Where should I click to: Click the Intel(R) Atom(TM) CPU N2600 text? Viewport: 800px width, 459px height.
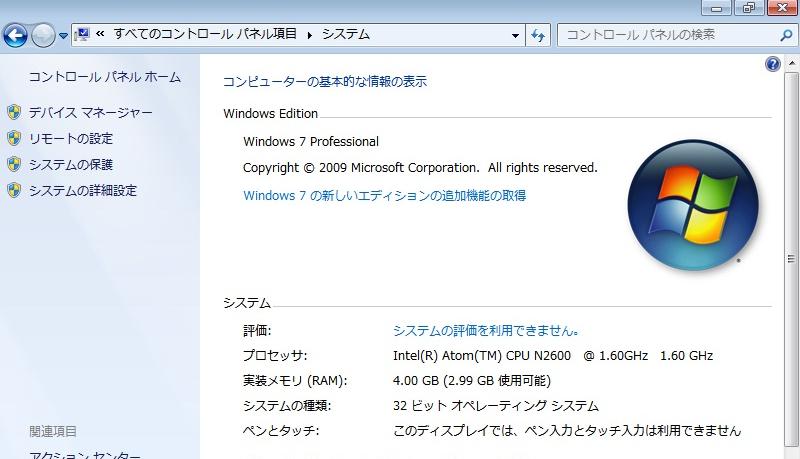click(x=482, y=355)
